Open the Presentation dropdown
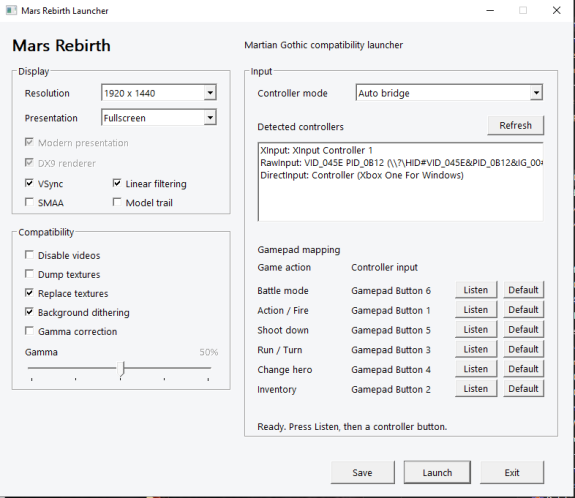 point(159,118)
